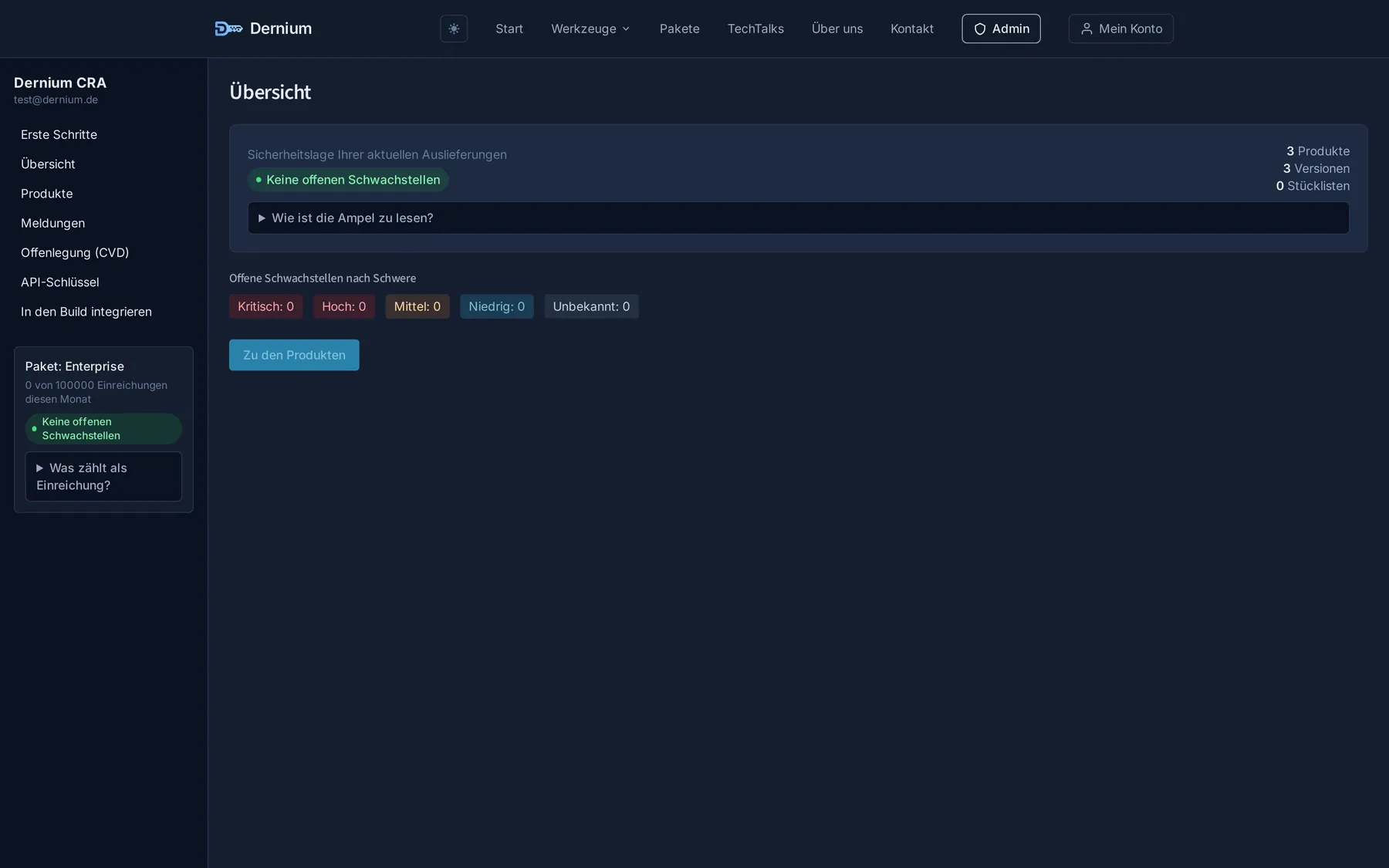The width and height of the screenshot is (1389, 868).
Task: Click the Dernium CRA sidebar title
Action: [x=60, y=83]
